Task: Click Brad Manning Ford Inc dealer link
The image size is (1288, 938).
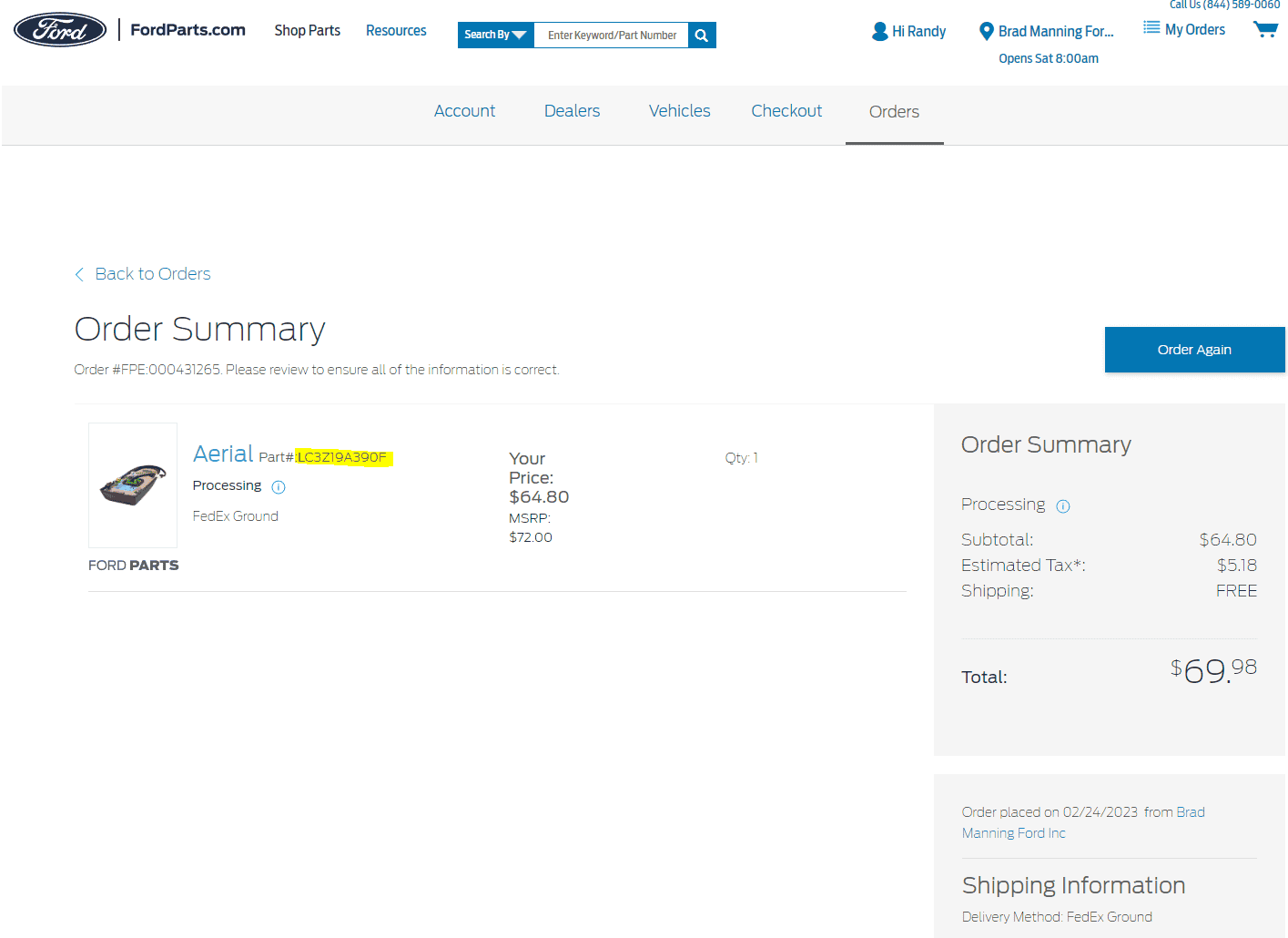Action: click(x=1083, y=822)
